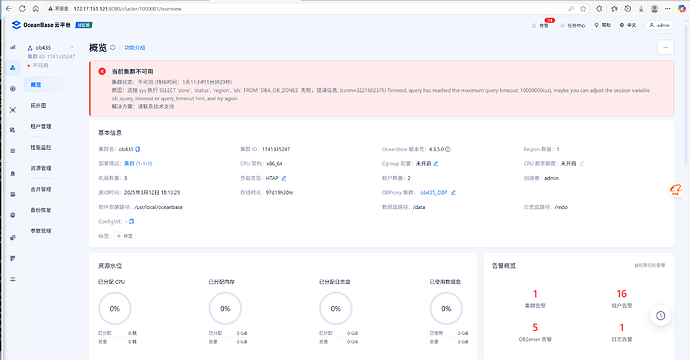The width and height of the screenshot is (690, 360).
Task: Open the language selector in header
Action: [628, 26]
